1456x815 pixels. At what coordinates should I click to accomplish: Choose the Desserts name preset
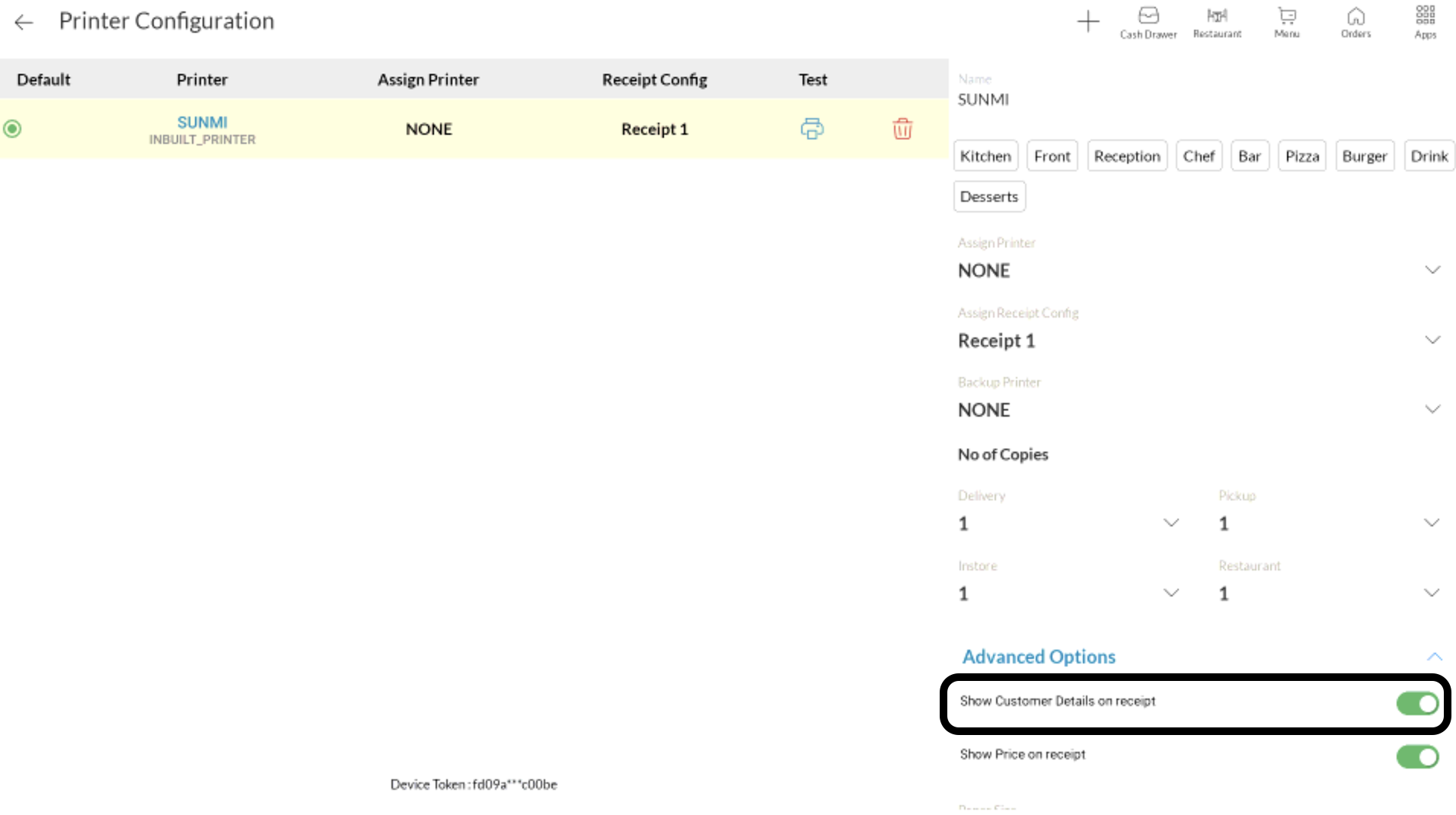tap(988, 197)
